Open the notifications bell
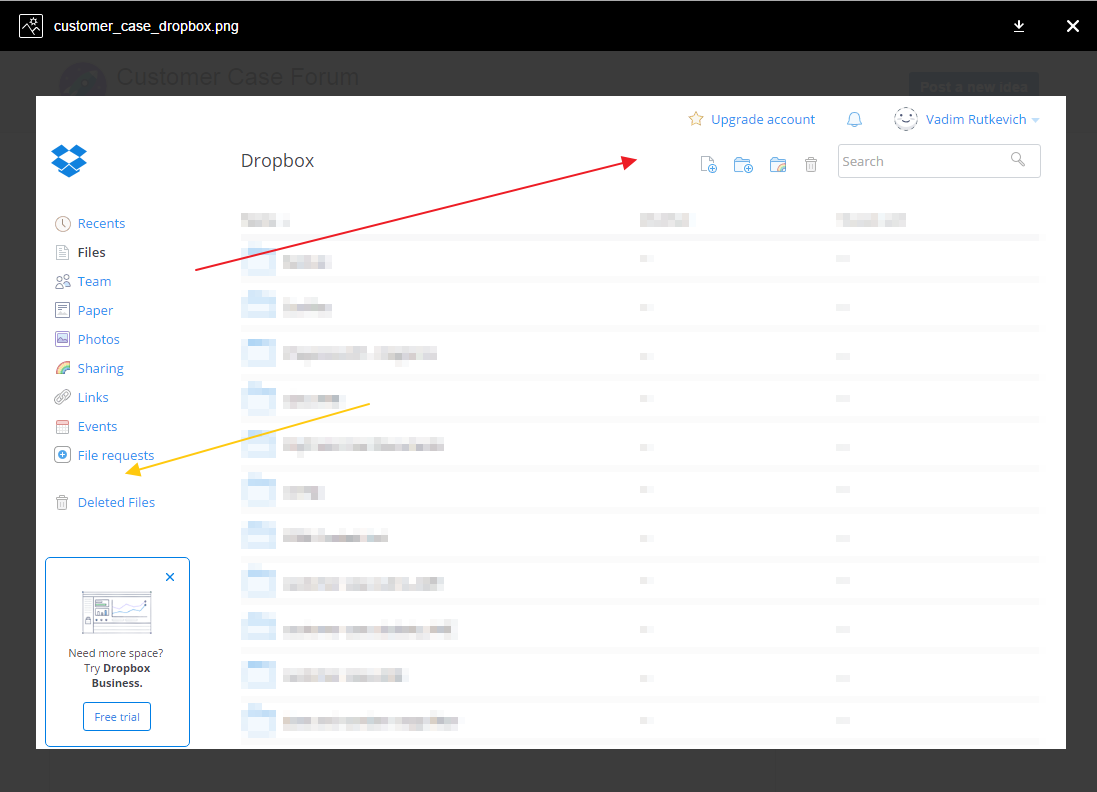The height and width of the screenshot is (792, 1097). 854,120
